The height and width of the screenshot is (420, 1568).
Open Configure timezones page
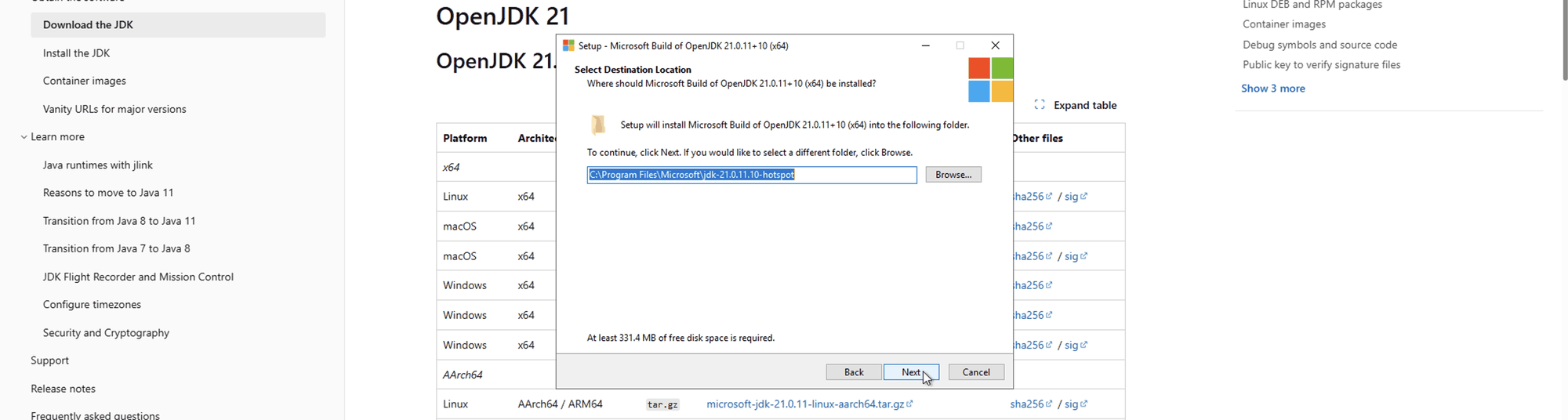tap(92, 305)
